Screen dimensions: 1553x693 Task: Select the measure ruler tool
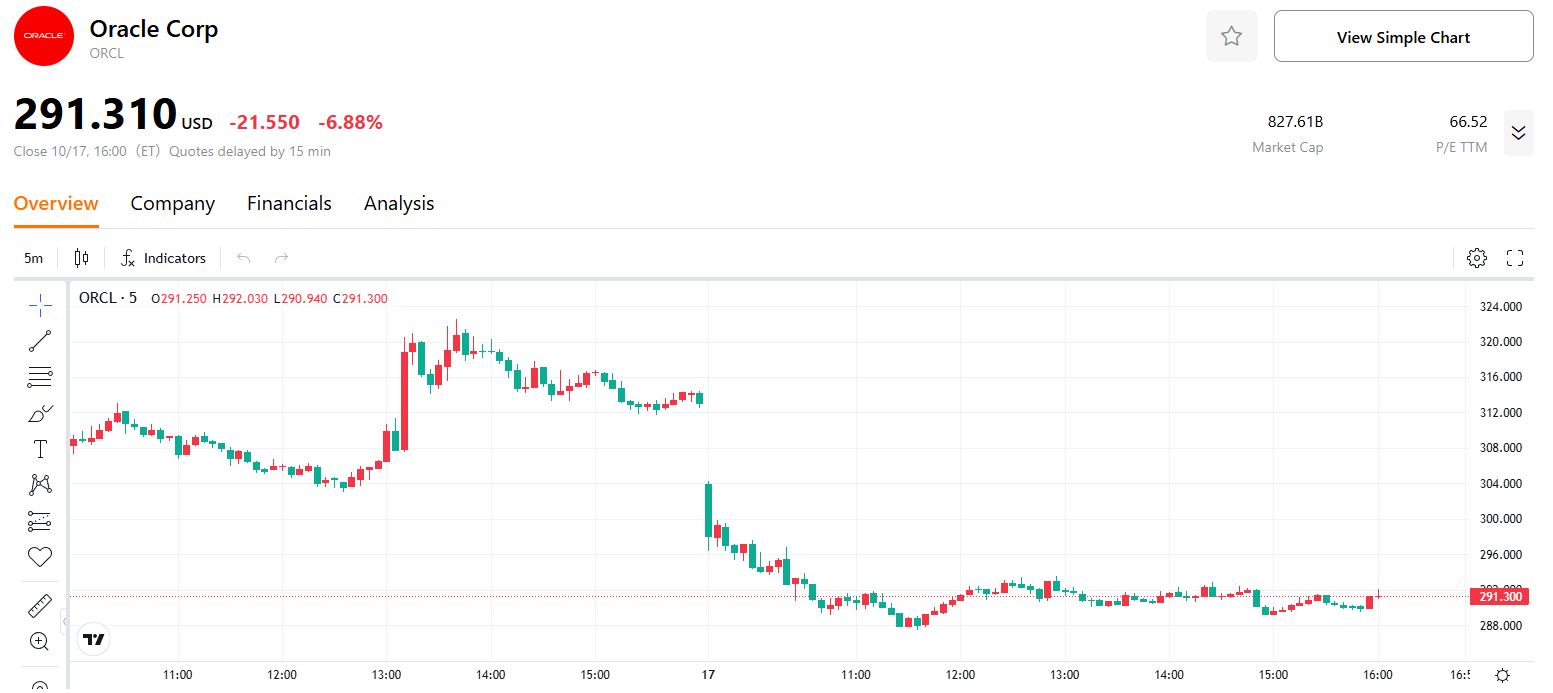tap(40, 605)
